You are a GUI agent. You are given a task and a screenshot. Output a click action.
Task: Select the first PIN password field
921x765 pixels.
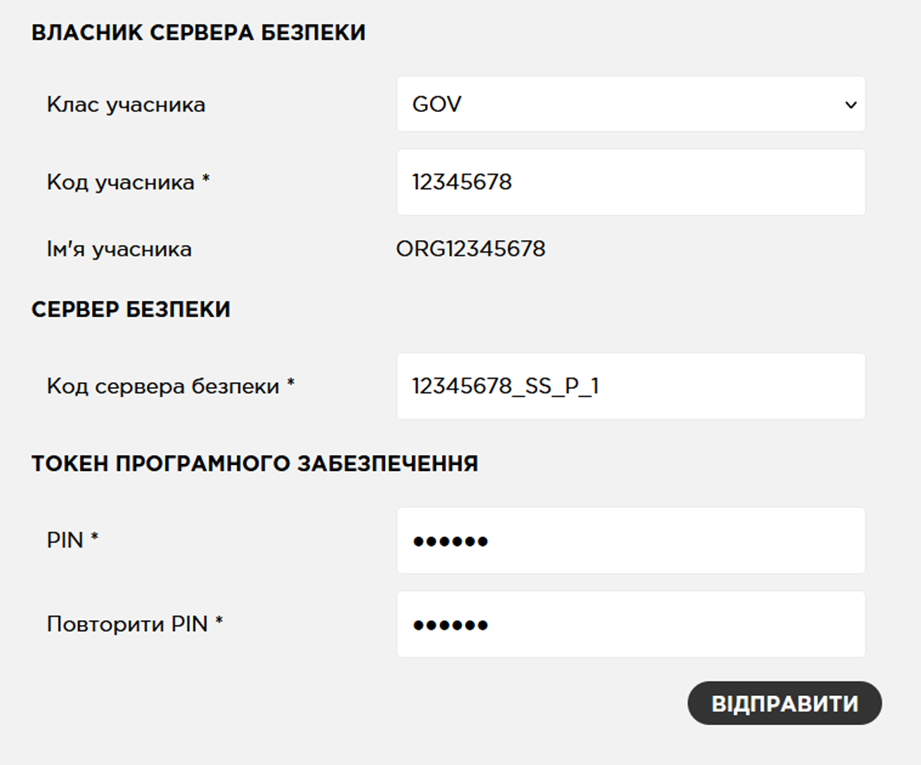(630, 540)
